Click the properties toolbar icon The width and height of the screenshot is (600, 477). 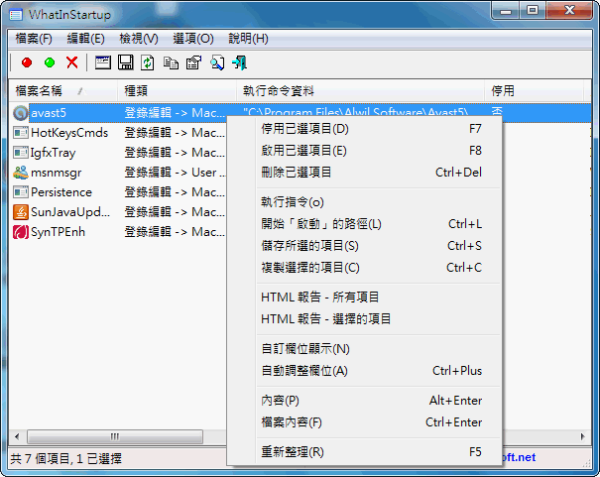tap(194, 63)
